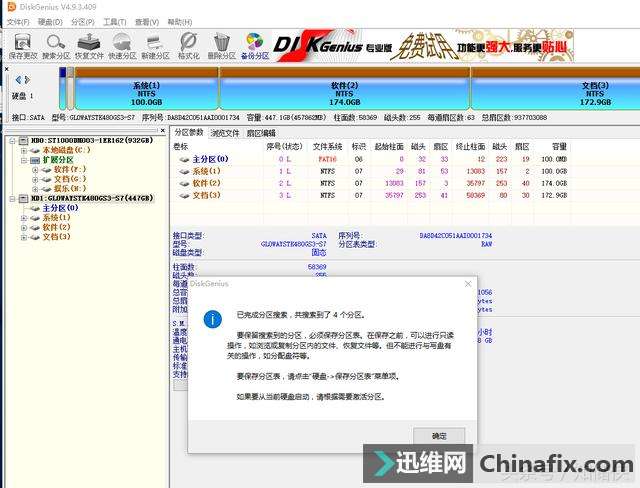Viewport: 640px width, 488px height.
Task: Open the View (查看) menu
Action: pos(147,22)
